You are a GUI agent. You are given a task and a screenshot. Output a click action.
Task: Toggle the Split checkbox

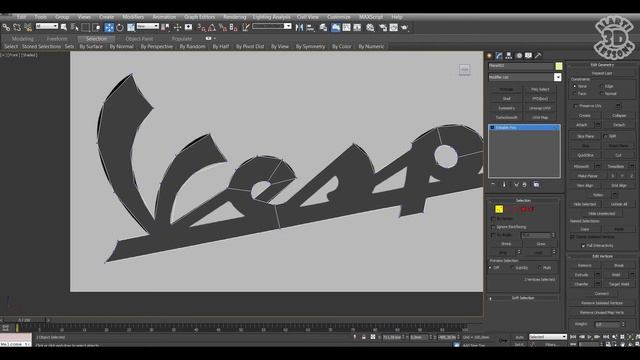coord(606,136)
